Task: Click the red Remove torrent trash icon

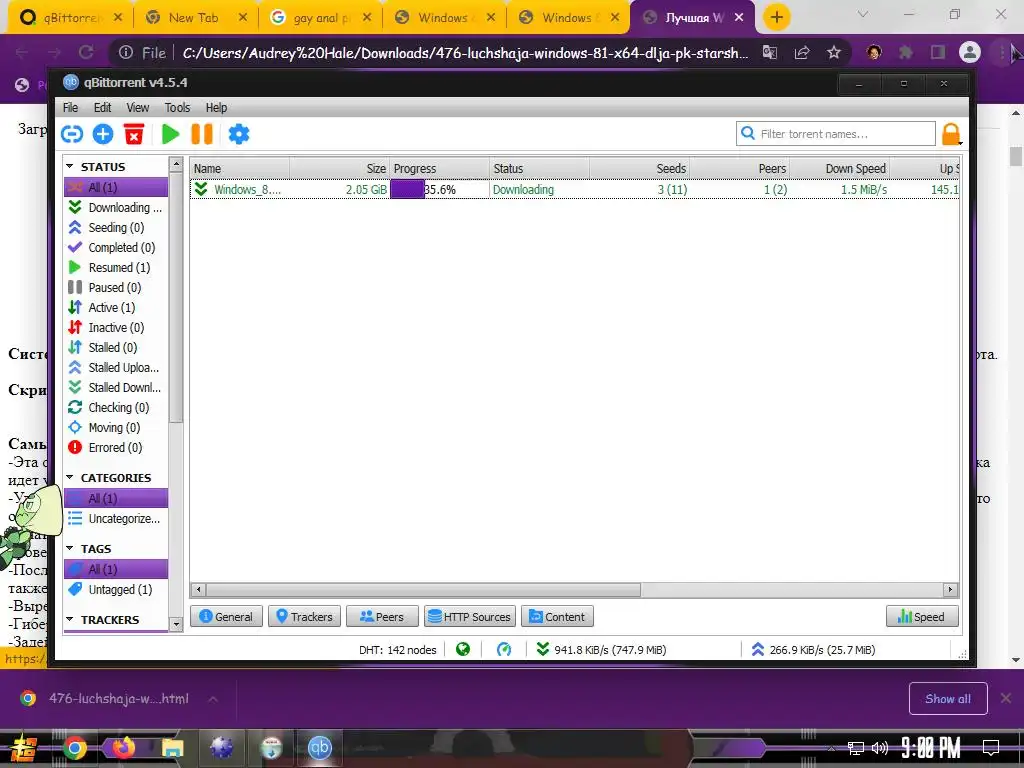Action: pos(134,134)
